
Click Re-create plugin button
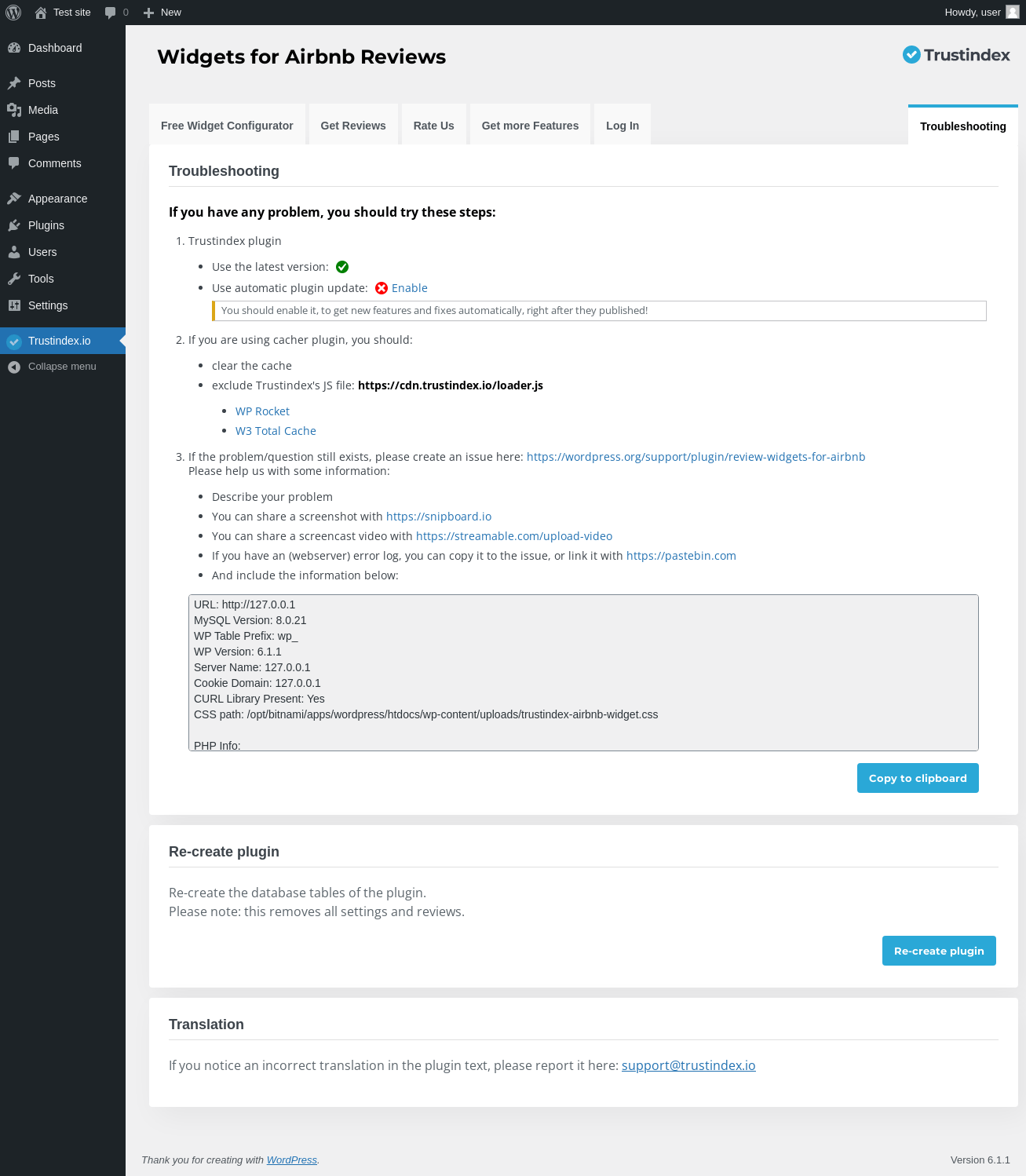939,951
